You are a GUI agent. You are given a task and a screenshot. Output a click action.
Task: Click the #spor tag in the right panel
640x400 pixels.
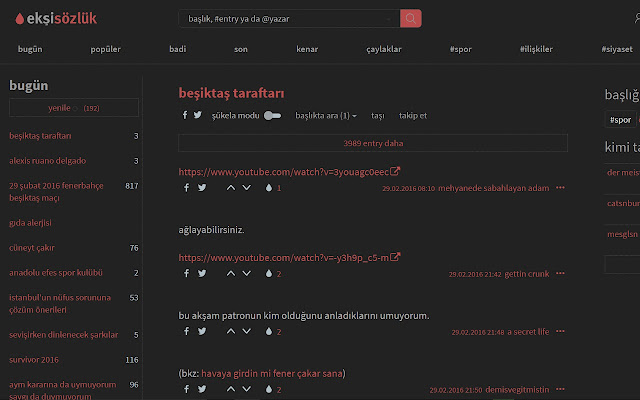tap(620, 120)
